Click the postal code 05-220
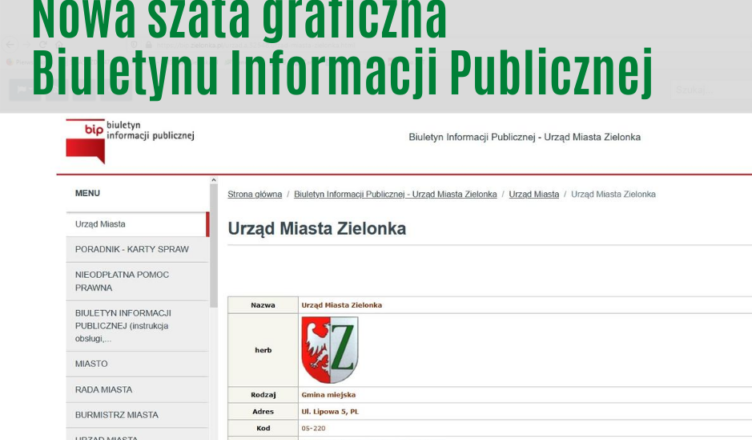The image size is (752, 440). (x=313, y=428)
